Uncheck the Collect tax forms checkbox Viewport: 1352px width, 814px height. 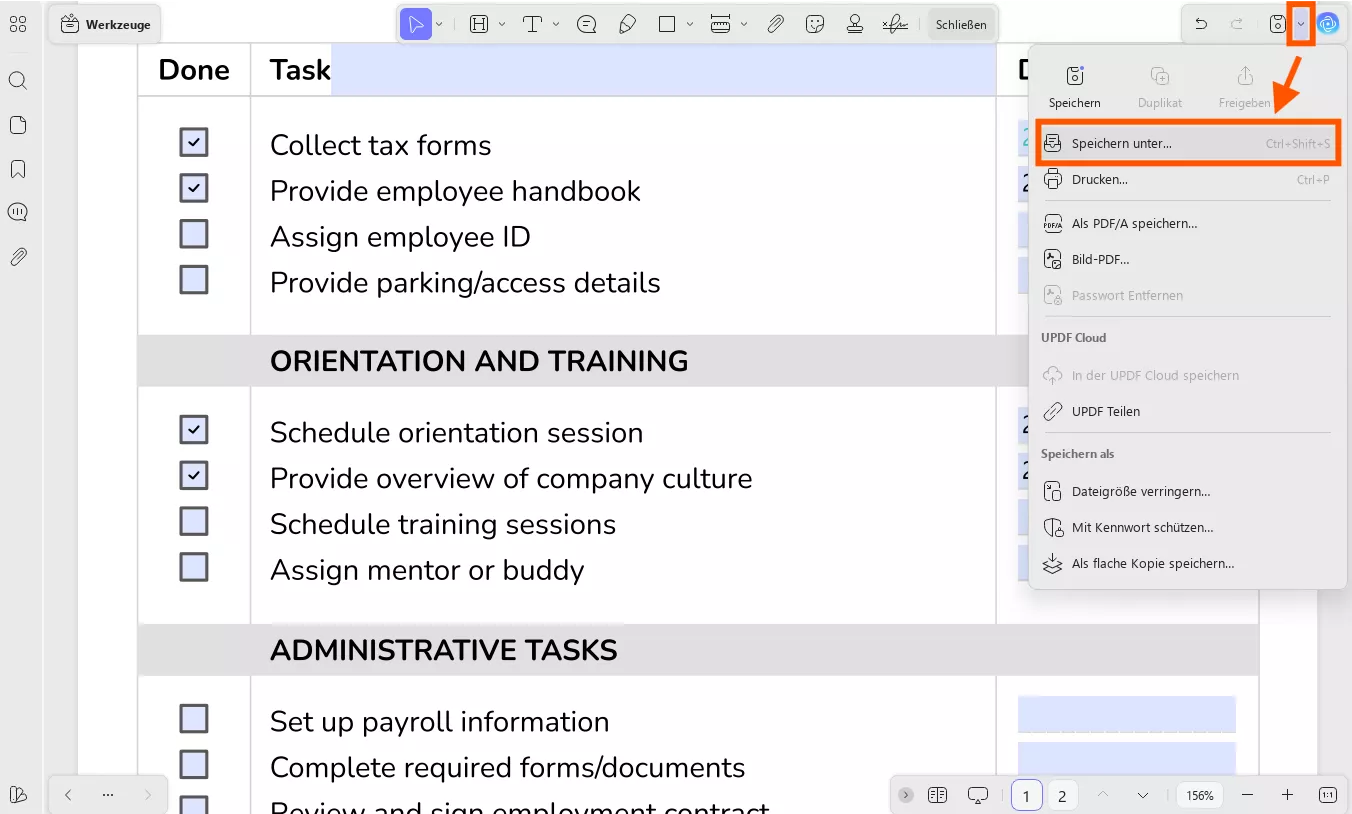click(x=194, y=142)
